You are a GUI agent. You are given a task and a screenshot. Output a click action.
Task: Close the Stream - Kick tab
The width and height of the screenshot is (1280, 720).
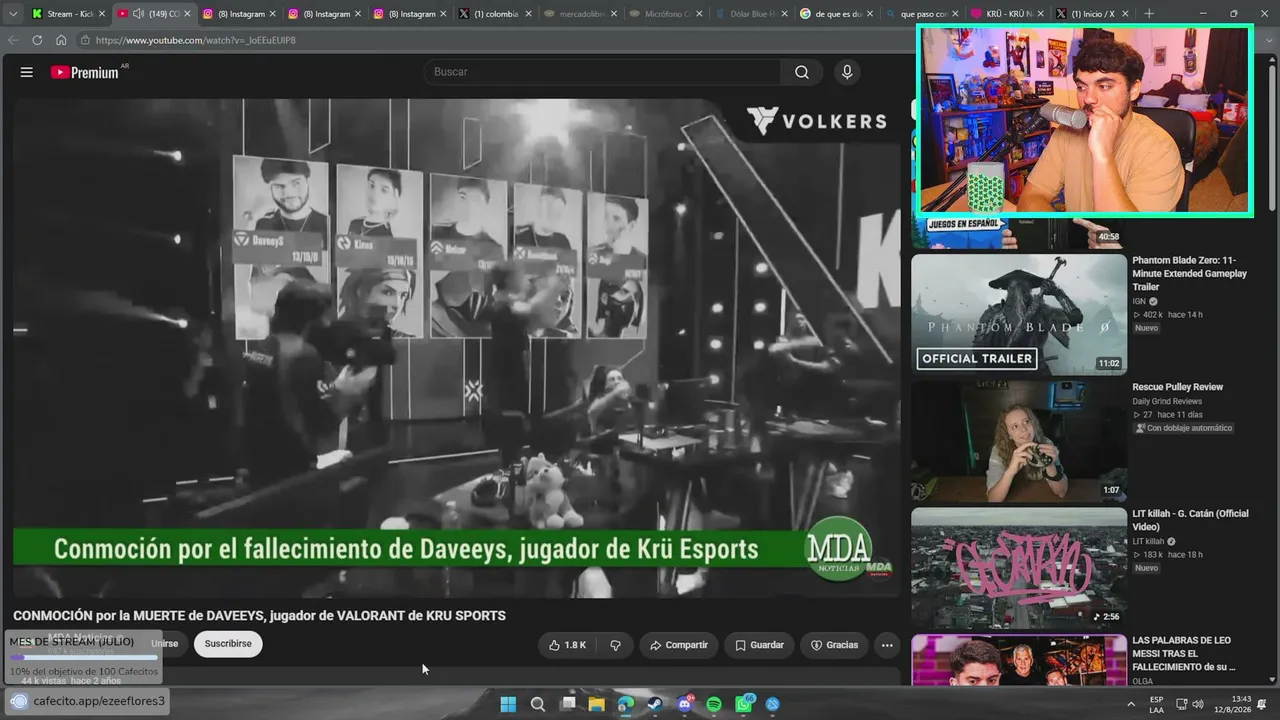coord(102,14)
